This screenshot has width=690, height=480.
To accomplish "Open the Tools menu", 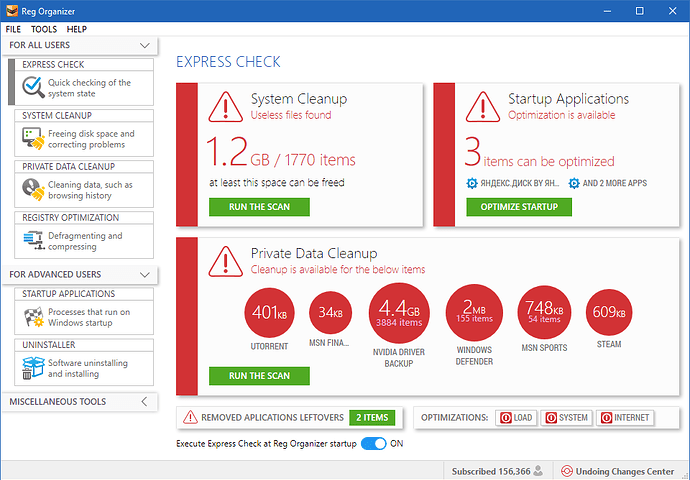I will click(x=43, y=30).
